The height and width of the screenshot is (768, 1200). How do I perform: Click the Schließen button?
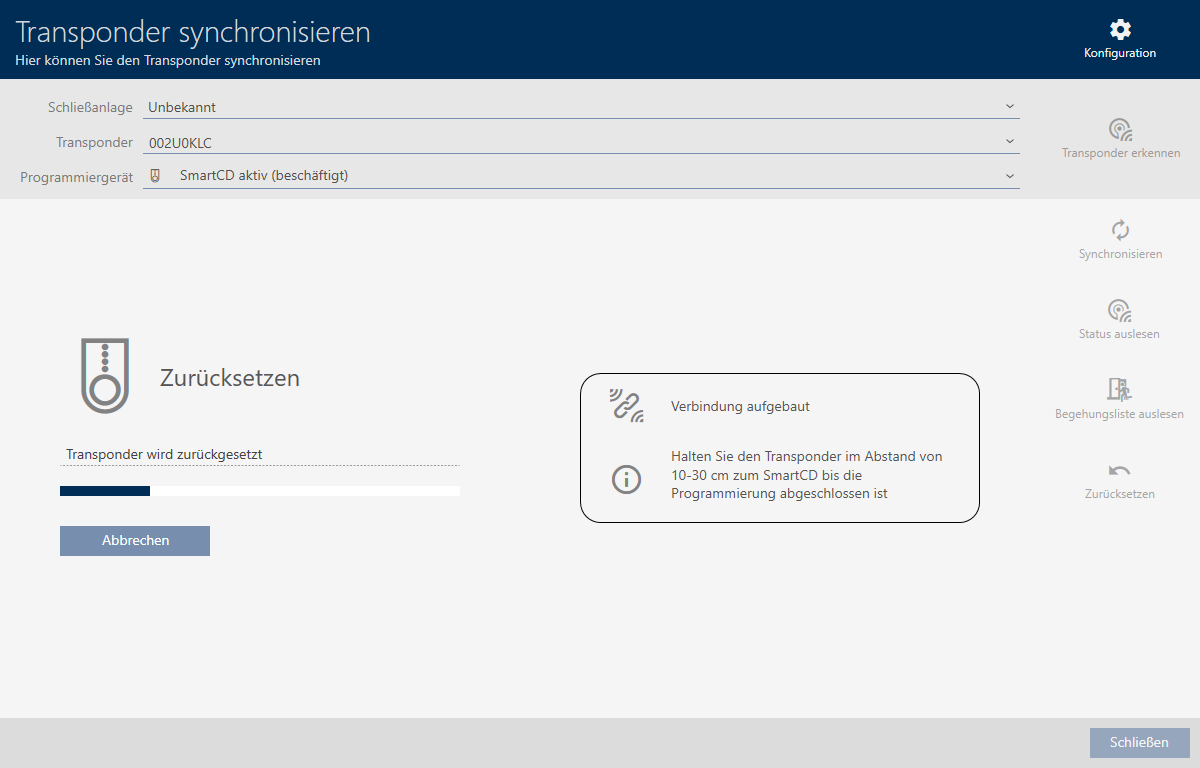click(1139, 742)
